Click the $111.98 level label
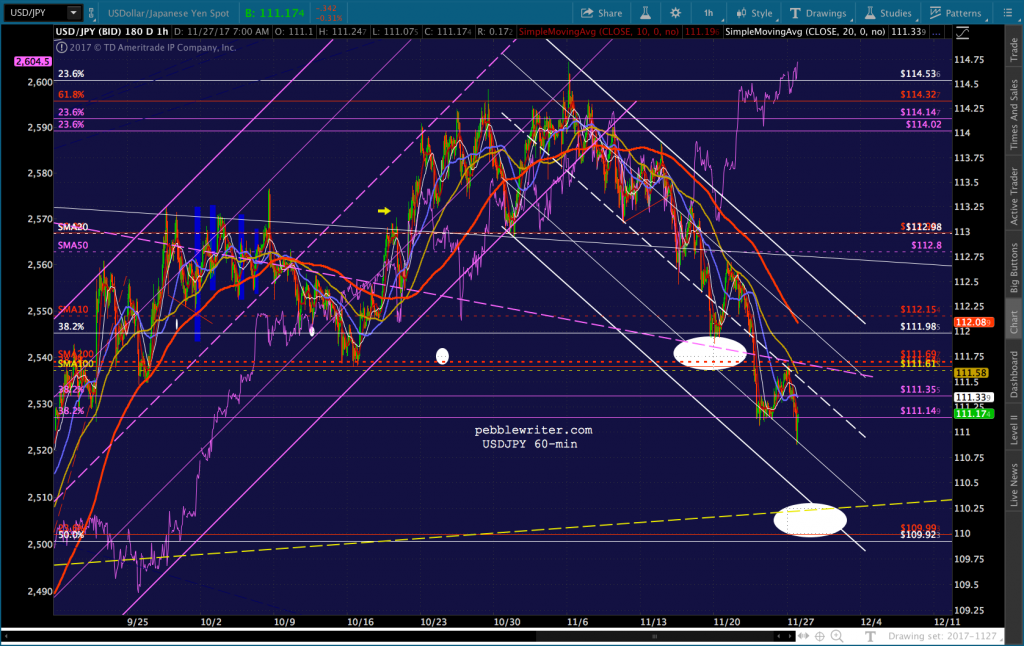The height and width of the screenshot is (646, 1024). tap(920, 326)
